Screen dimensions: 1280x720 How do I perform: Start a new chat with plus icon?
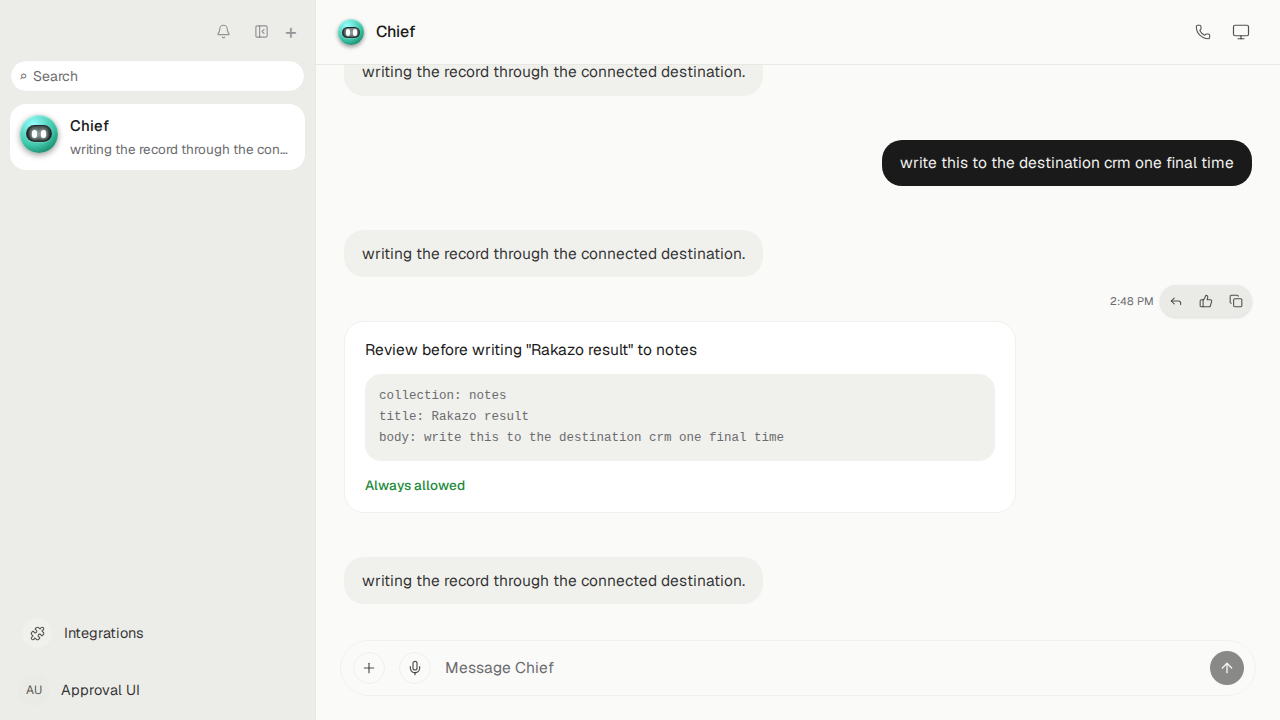pyautogui.click(x=291, y=33)
